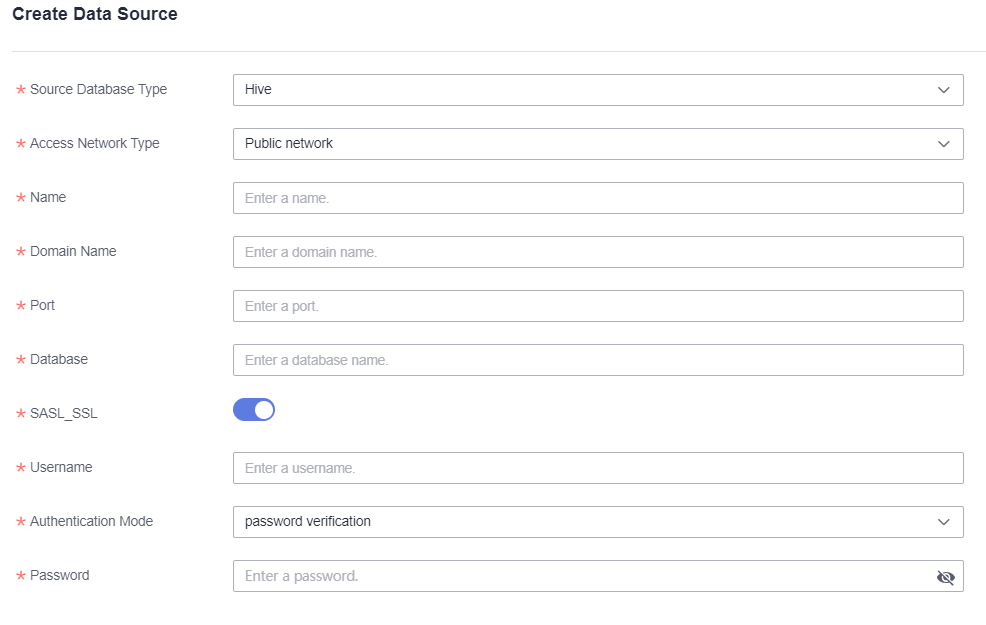Click the Authentication Mode chevron arrow
986x625 pixels.
[x=943, y=522]
